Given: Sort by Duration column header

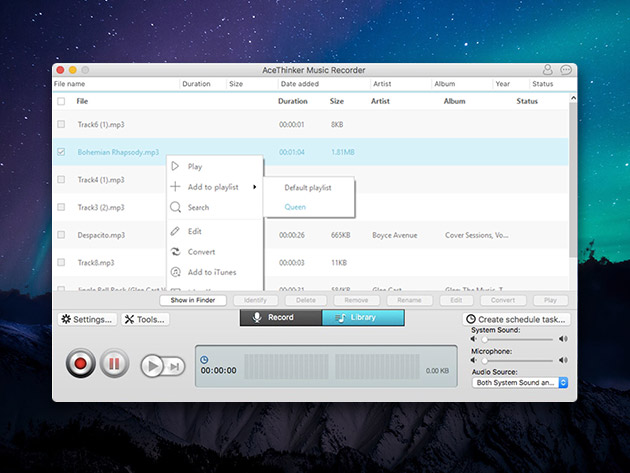Looking at the screenshot, I should point(293,101).
